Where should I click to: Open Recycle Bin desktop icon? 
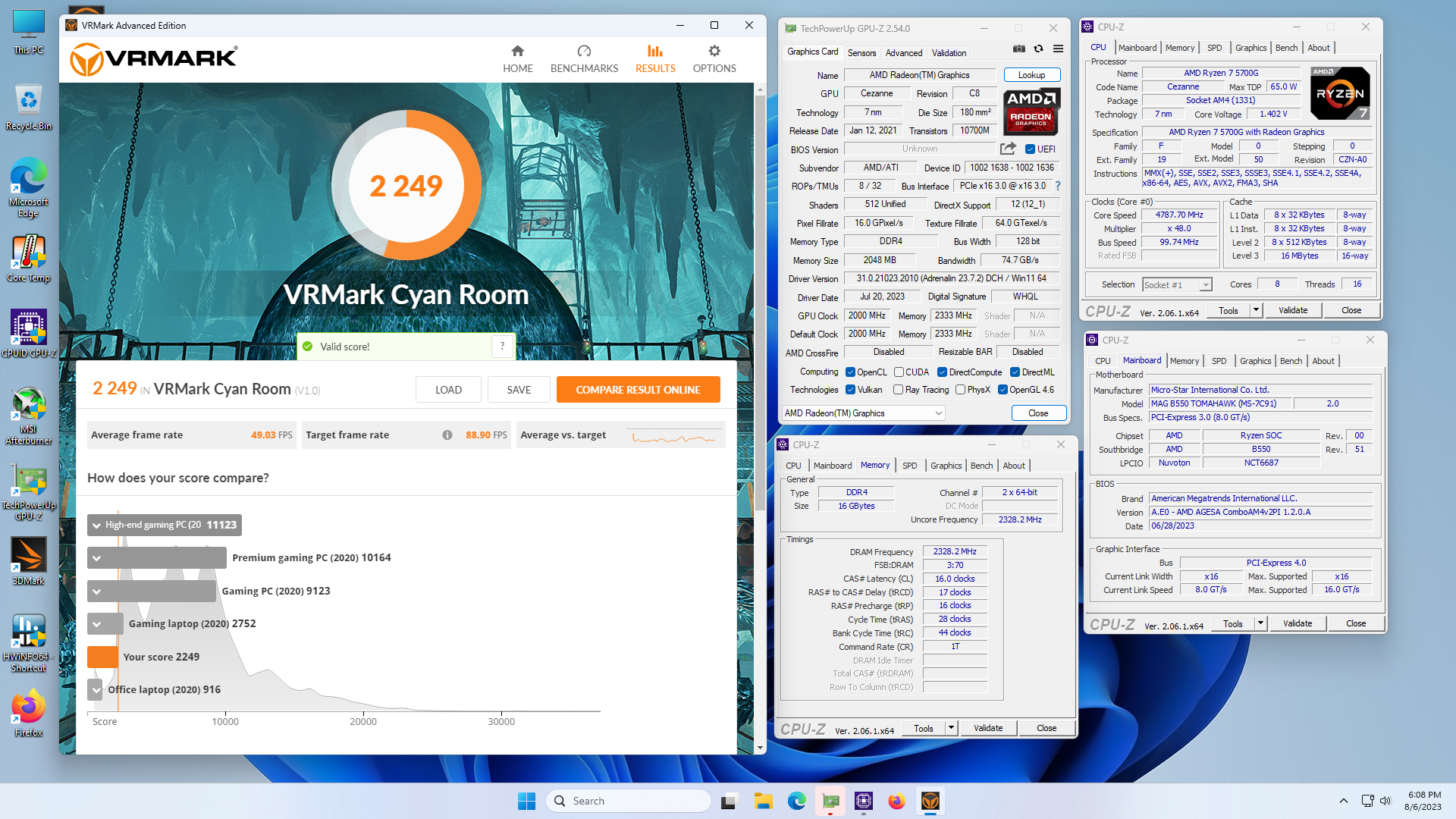[x=28, y=107]
